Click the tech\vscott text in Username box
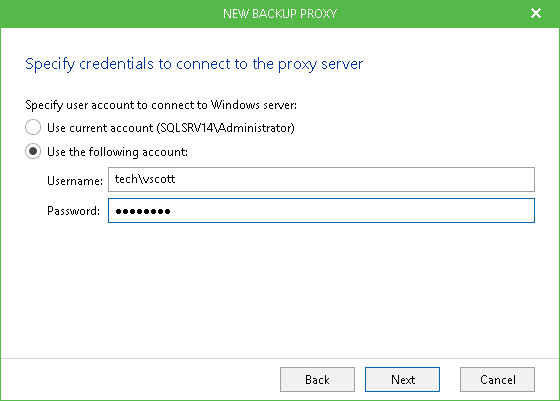Viewport: 560px width, 401px height. [x=145, y=179]
